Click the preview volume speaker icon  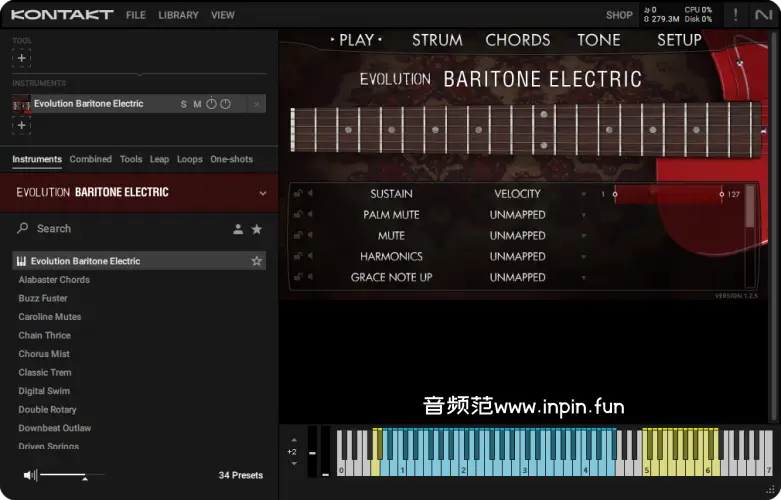pos(30,475)
